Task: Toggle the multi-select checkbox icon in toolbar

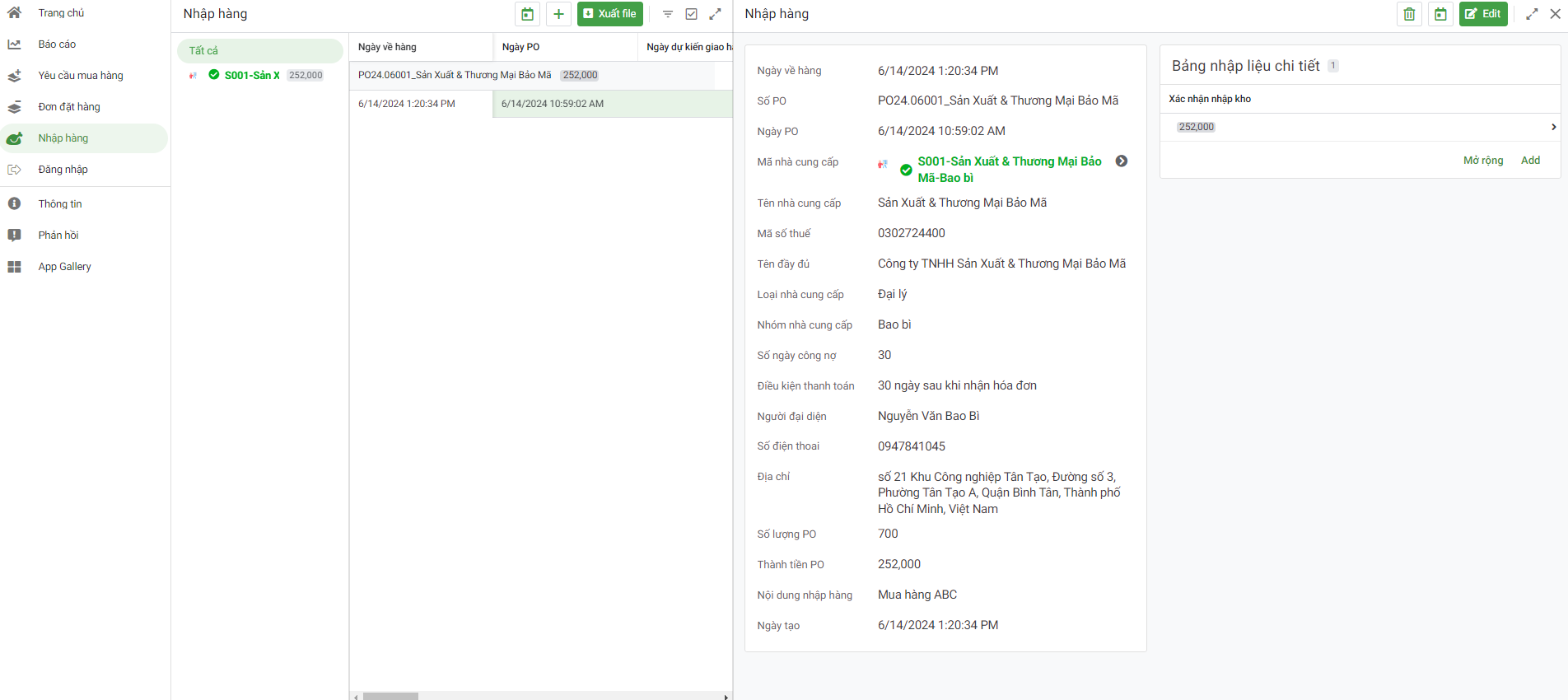Action: [x=692, y=14]
